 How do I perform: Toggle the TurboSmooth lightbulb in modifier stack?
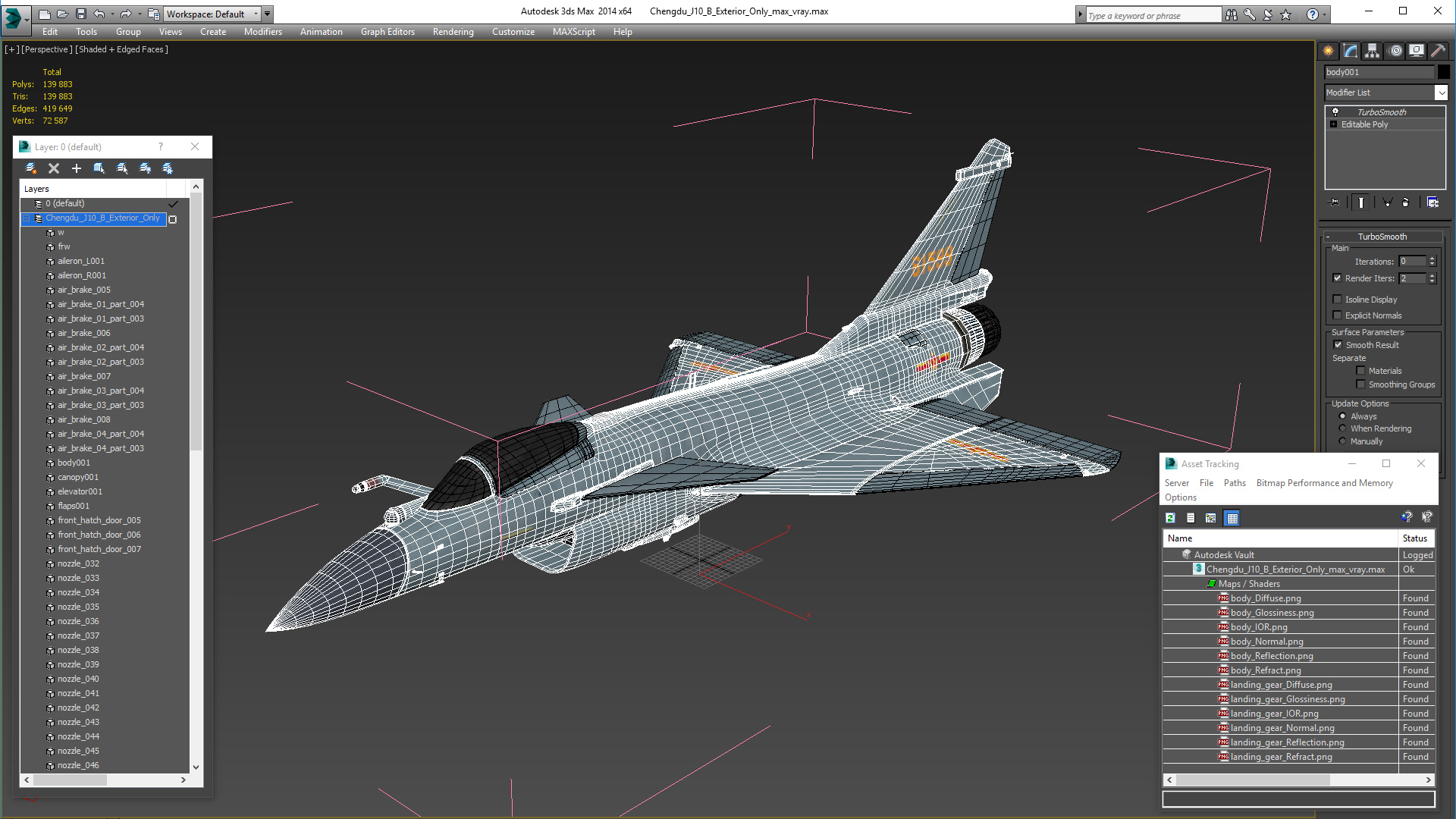(x=1335, y=111)
